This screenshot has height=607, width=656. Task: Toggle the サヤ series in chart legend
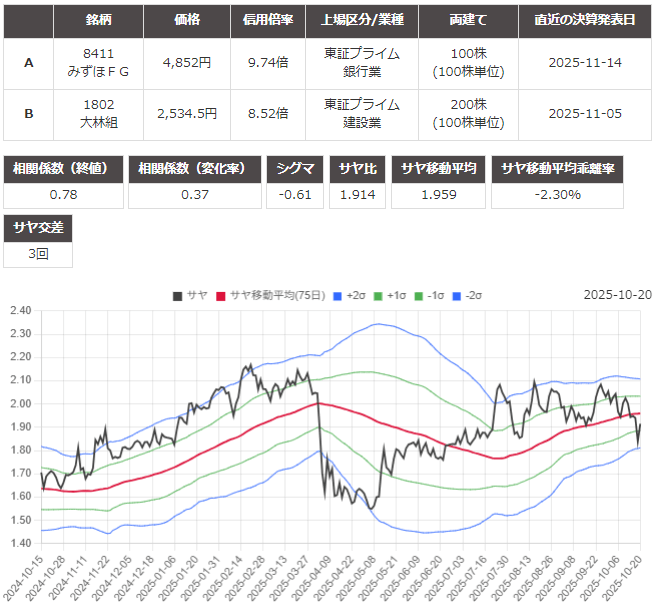[190, 295]
